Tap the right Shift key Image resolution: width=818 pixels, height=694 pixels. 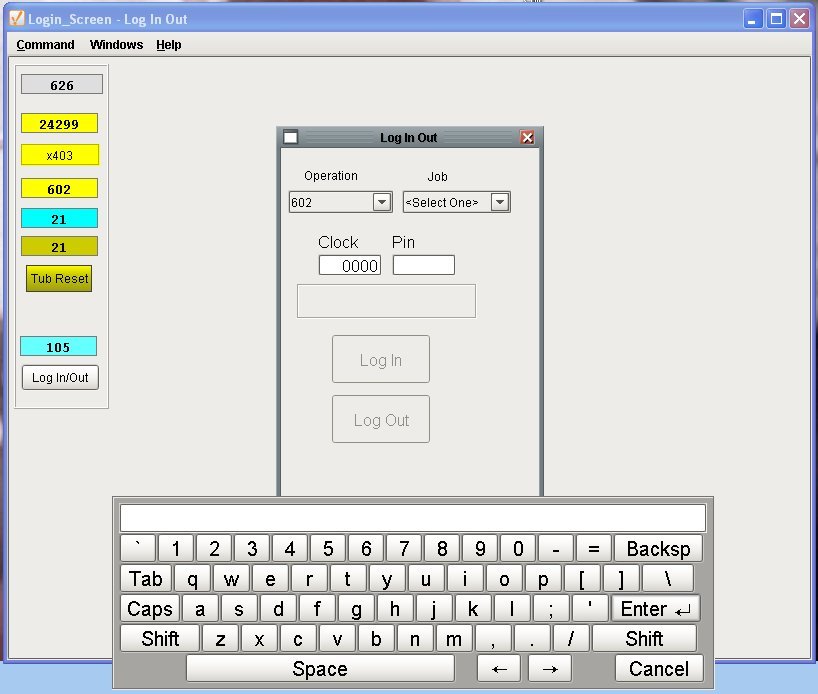click(644, 639)
